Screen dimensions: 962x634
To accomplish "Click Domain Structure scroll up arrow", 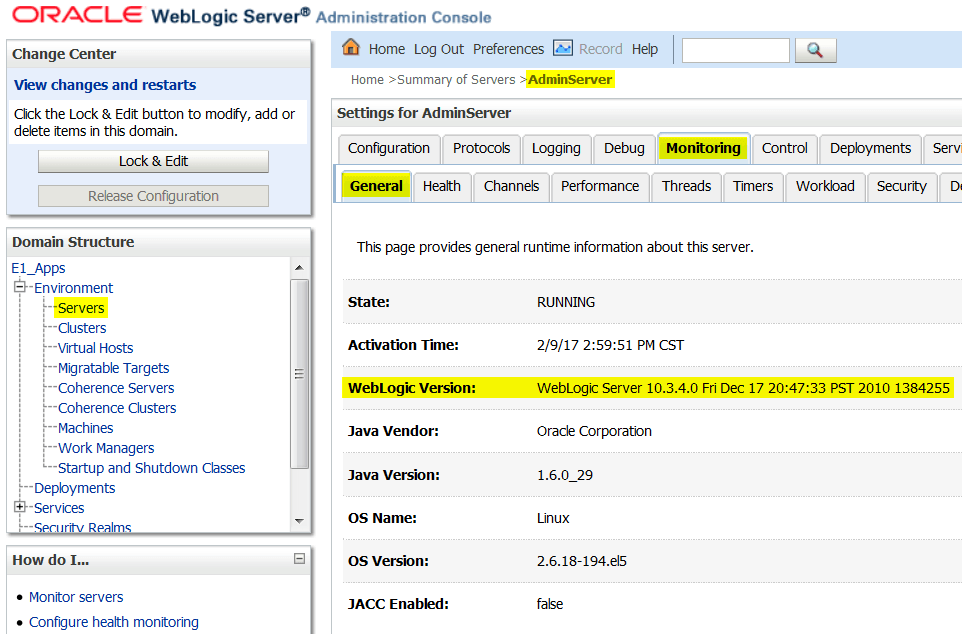I will pos(299,268).
